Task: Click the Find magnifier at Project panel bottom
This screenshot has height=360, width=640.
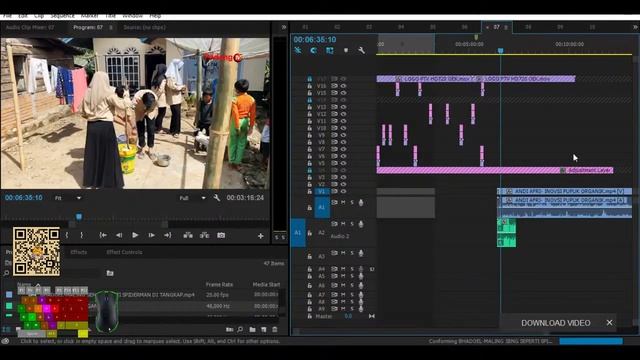Action: pyautogui.click(x=240, y=329)
